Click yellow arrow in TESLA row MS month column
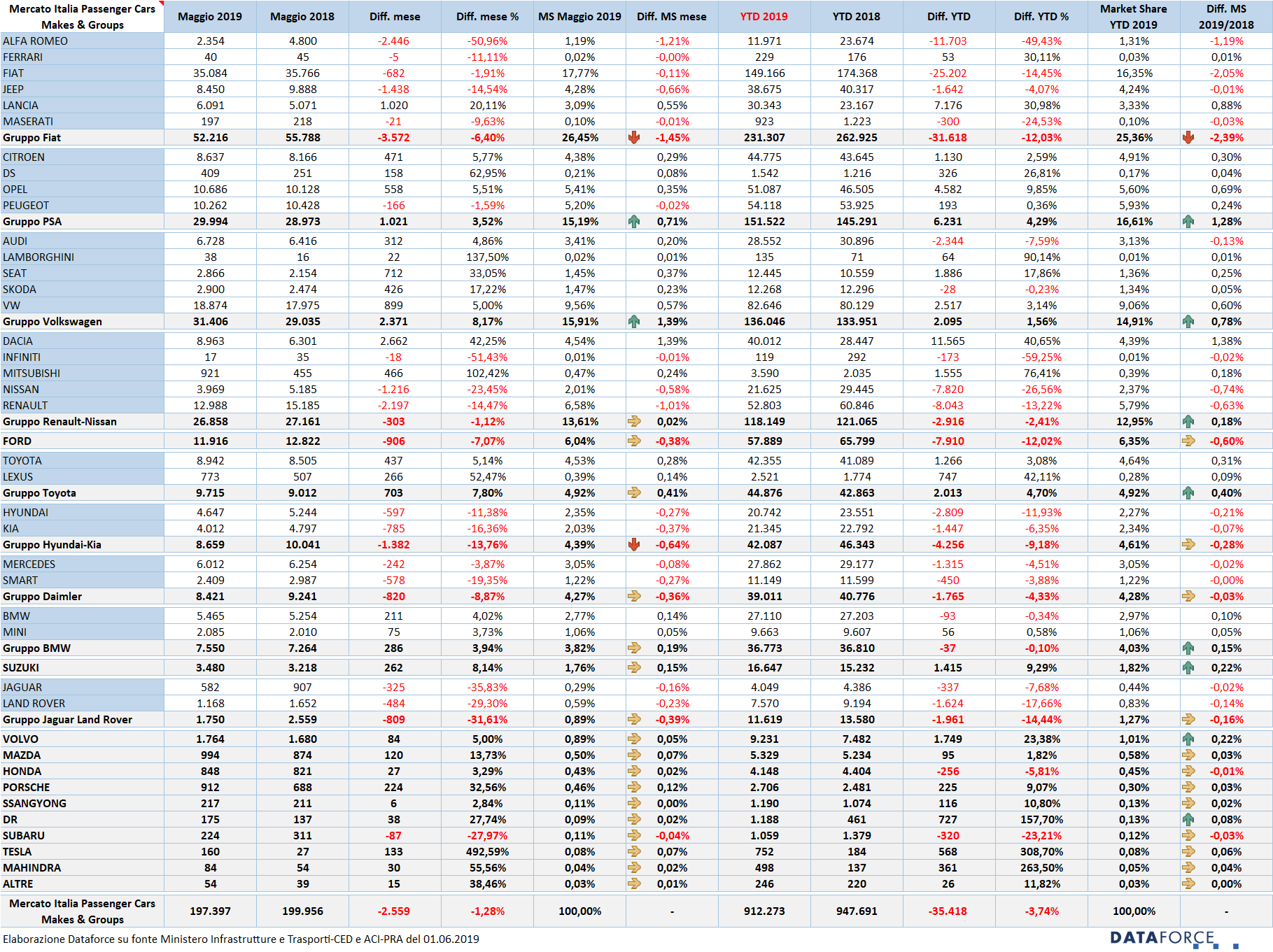Viewport: 1273px width, 952px height. (x=634, y=852)
